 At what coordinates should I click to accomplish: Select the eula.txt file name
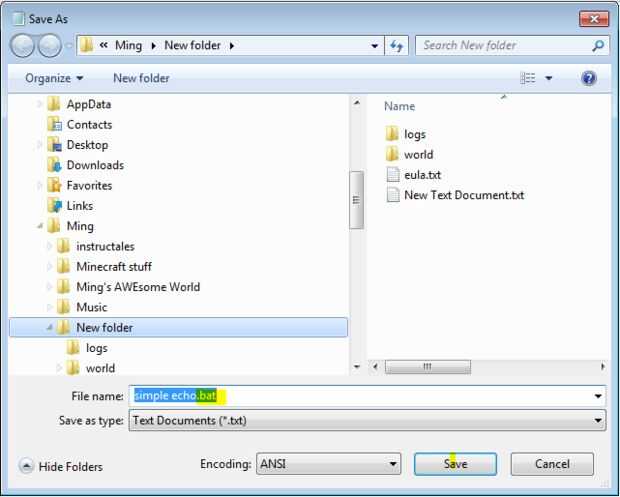click(x=422, y=174)
